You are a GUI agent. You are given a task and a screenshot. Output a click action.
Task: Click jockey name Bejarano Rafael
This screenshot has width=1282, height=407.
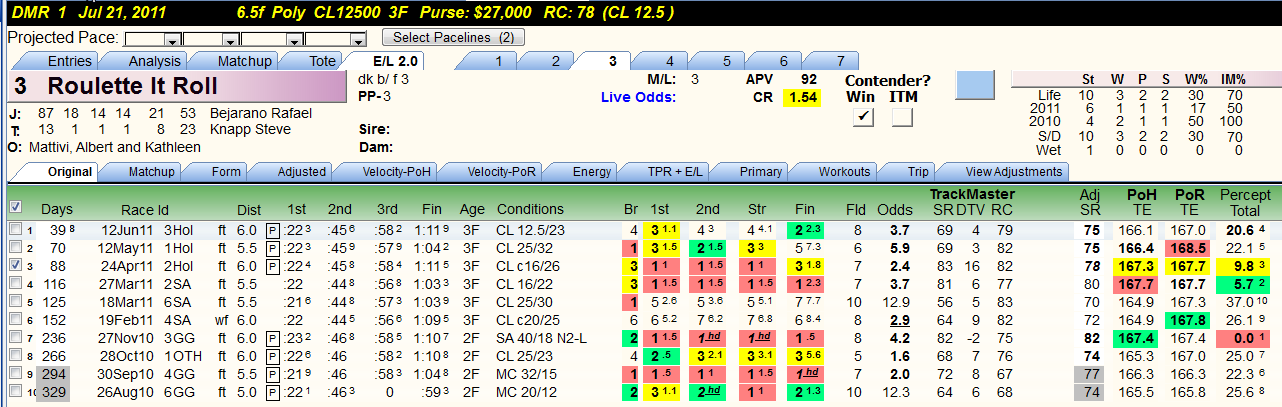tap(261, 113)
